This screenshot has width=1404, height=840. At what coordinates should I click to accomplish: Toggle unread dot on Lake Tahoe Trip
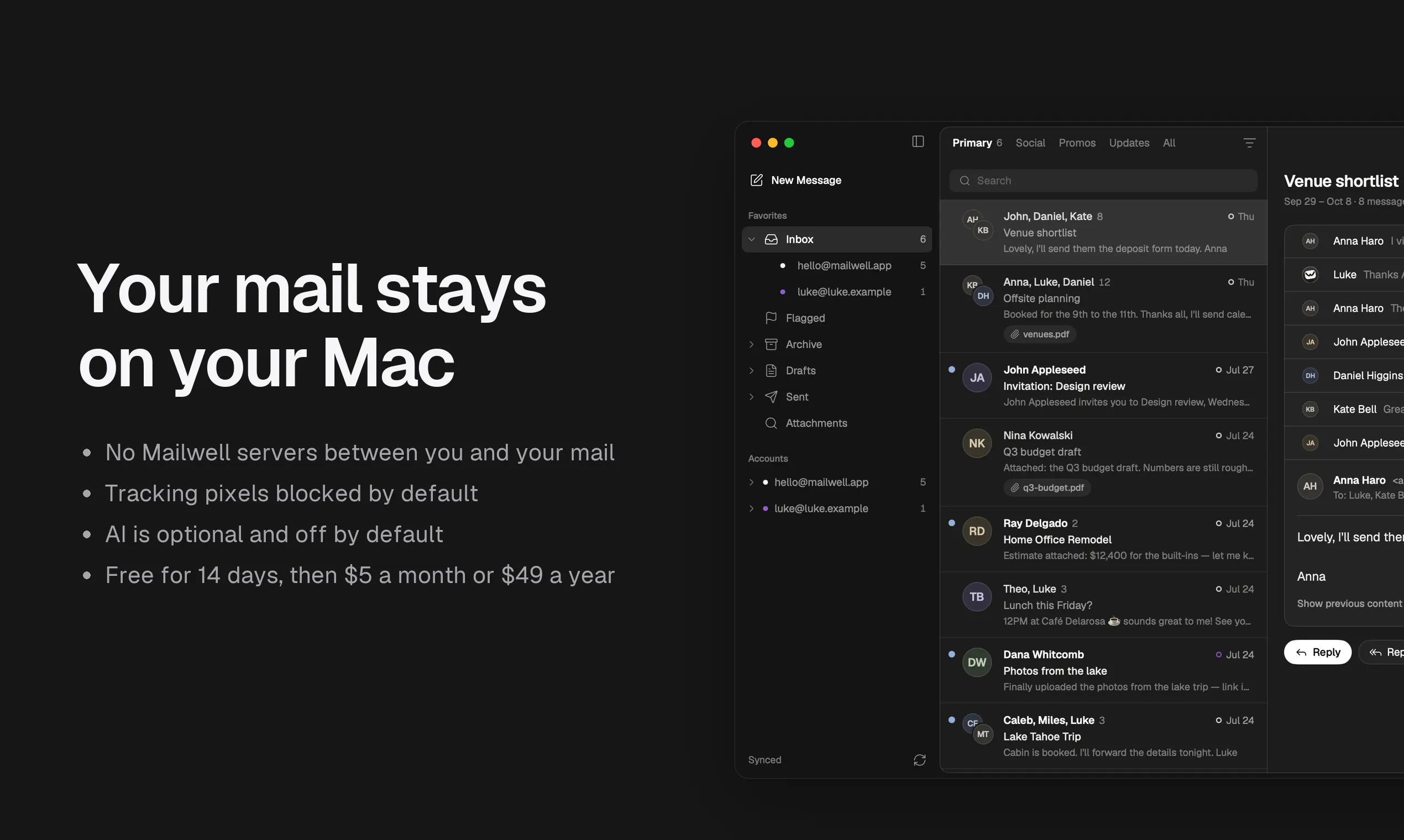[x=952, y=720]
